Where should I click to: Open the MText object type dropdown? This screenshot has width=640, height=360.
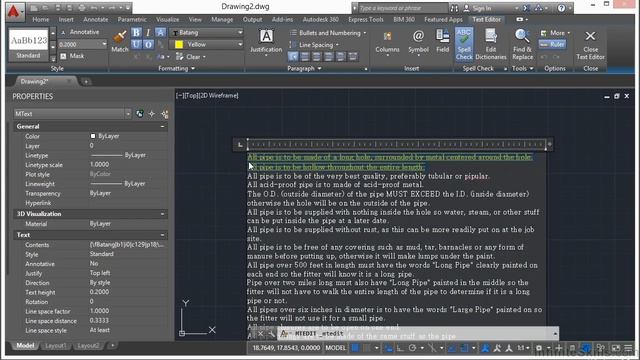[72, 114]
